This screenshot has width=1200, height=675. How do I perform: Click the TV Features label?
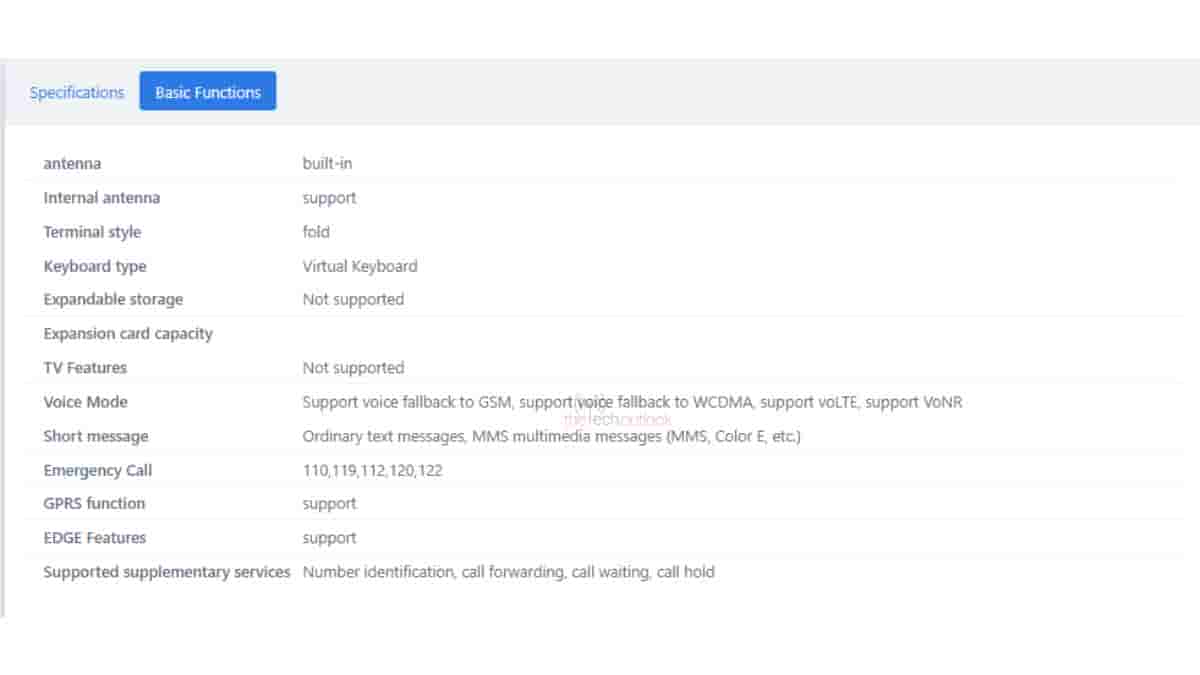point(85,368)
